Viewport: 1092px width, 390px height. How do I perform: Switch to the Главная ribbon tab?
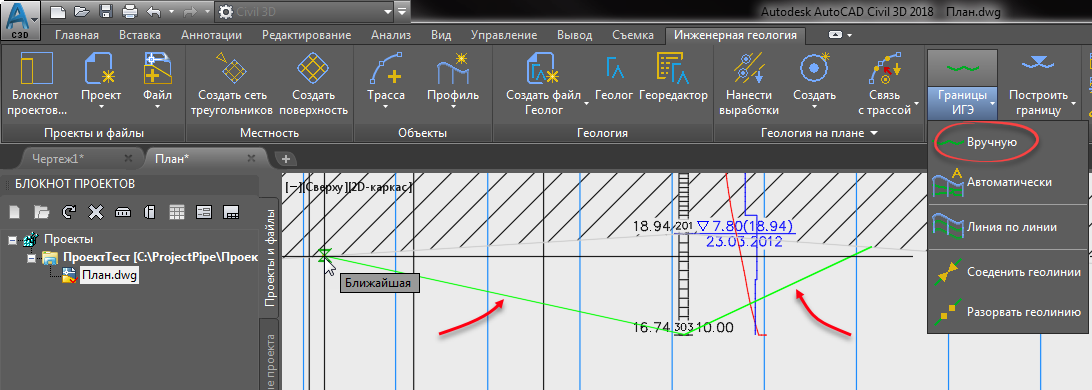click(x=77, y=36)
